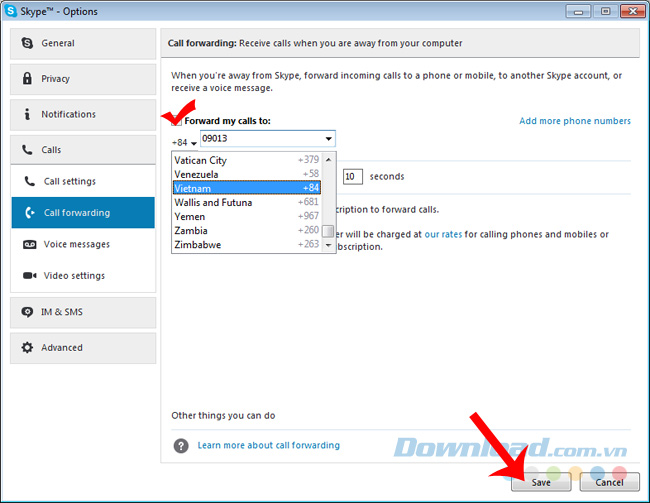650x503 pixels.
Task: Select Call settings submenu item
Action: (83, 181)
